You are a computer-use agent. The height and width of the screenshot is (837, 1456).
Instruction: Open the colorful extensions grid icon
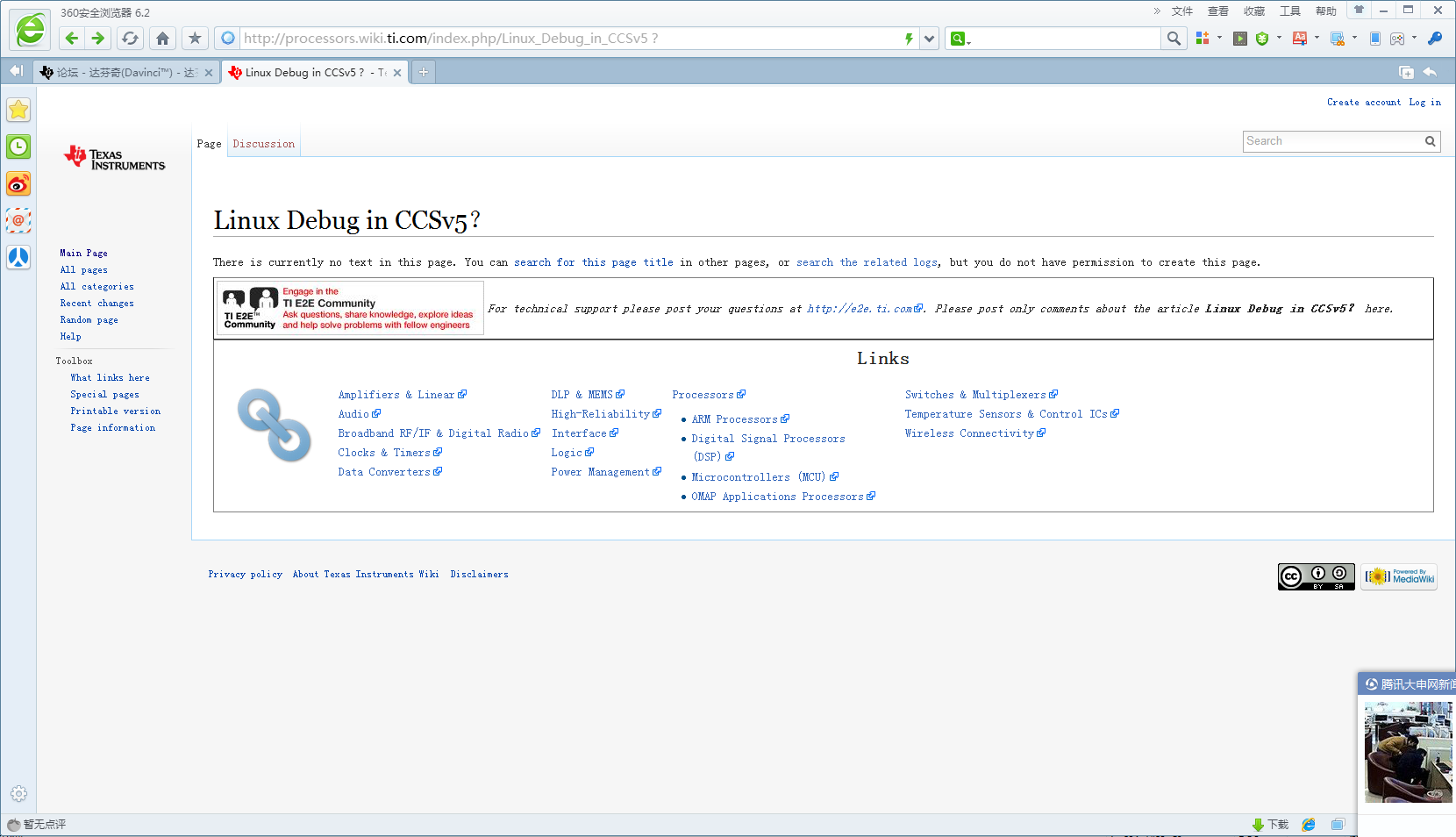click(x=1203, y=39)
